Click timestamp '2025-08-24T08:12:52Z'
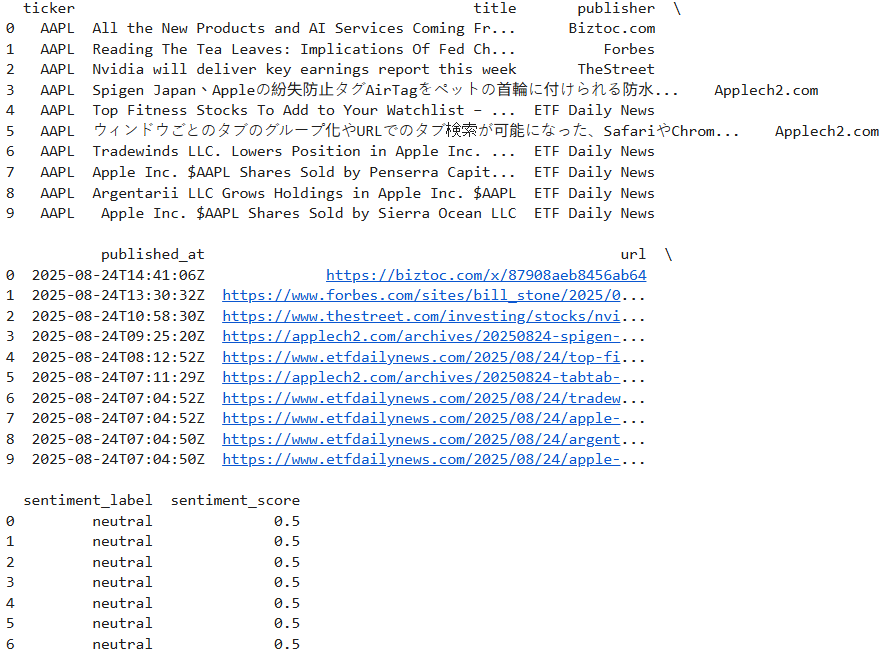This screenshot has width=891, height=651. point(118,357)
